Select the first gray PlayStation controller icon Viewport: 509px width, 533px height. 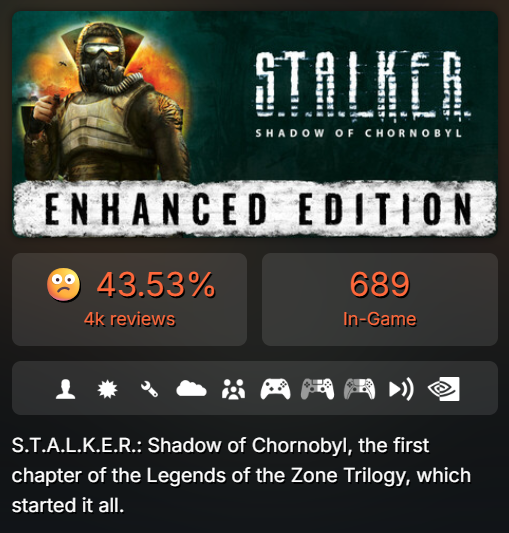click(317, 389)
